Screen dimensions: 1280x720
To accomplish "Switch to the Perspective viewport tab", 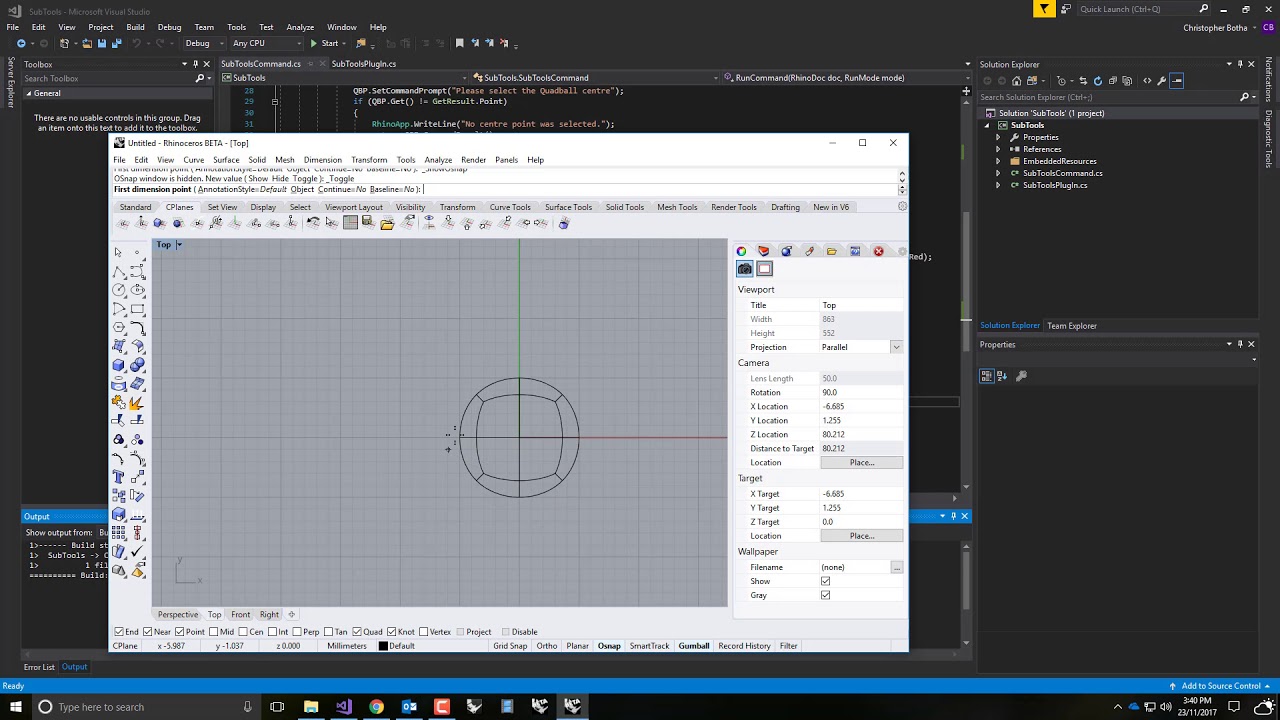I will coord(178,615).
